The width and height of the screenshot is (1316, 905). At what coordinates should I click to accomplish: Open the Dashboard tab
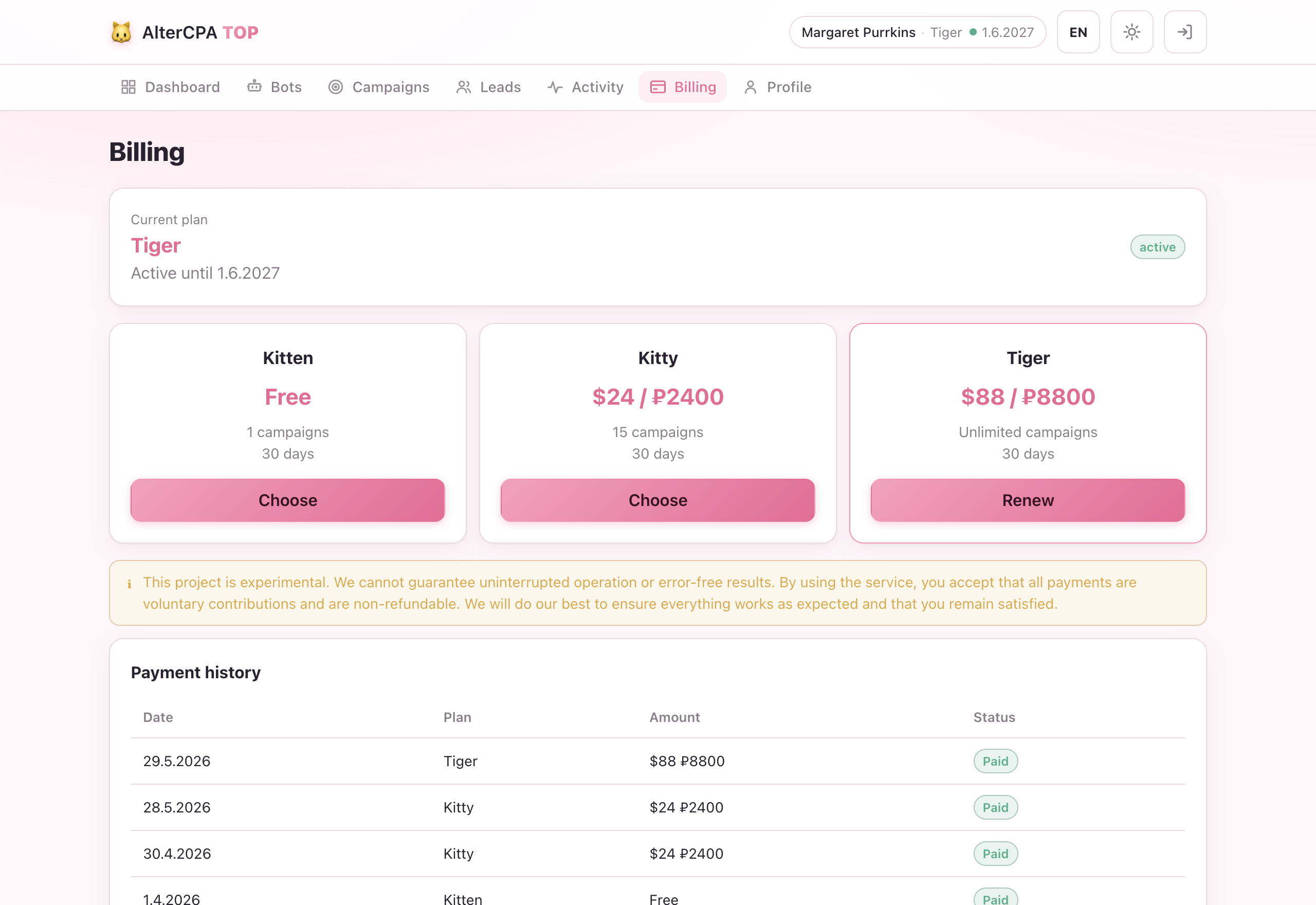[x=170, y=87]
